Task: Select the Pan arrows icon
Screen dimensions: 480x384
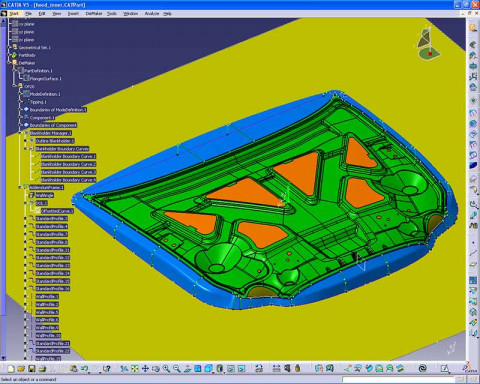Action: tap(145, 368)
